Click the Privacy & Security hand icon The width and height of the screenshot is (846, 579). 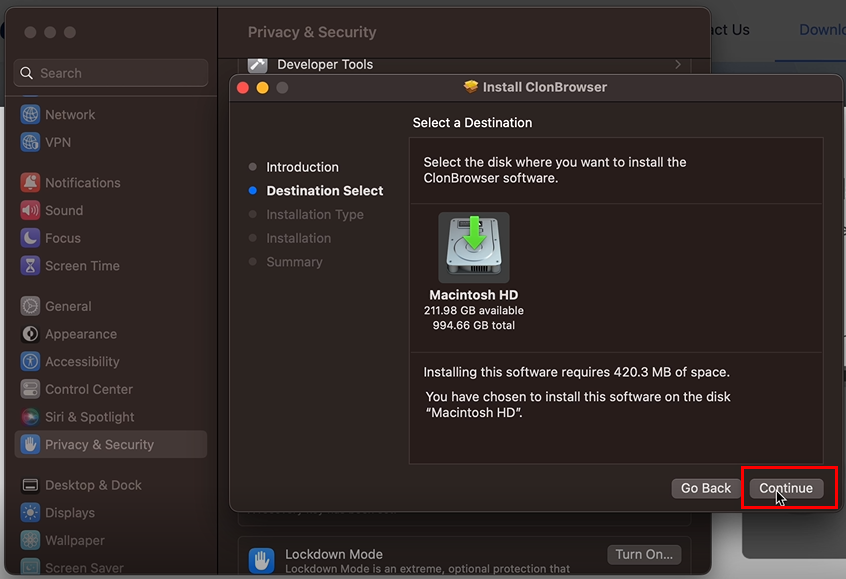coord(30,445)
